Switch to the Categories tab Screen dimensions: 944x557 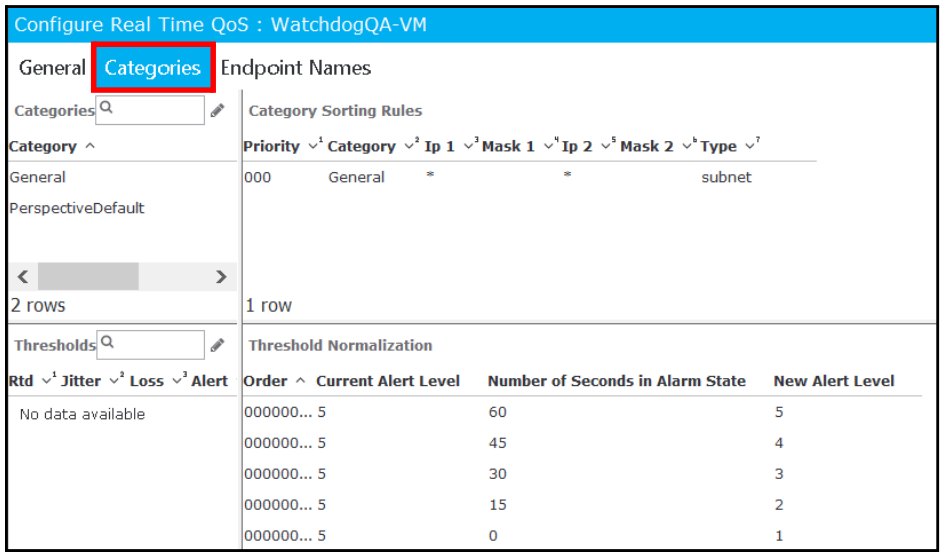tap(153, 67)
